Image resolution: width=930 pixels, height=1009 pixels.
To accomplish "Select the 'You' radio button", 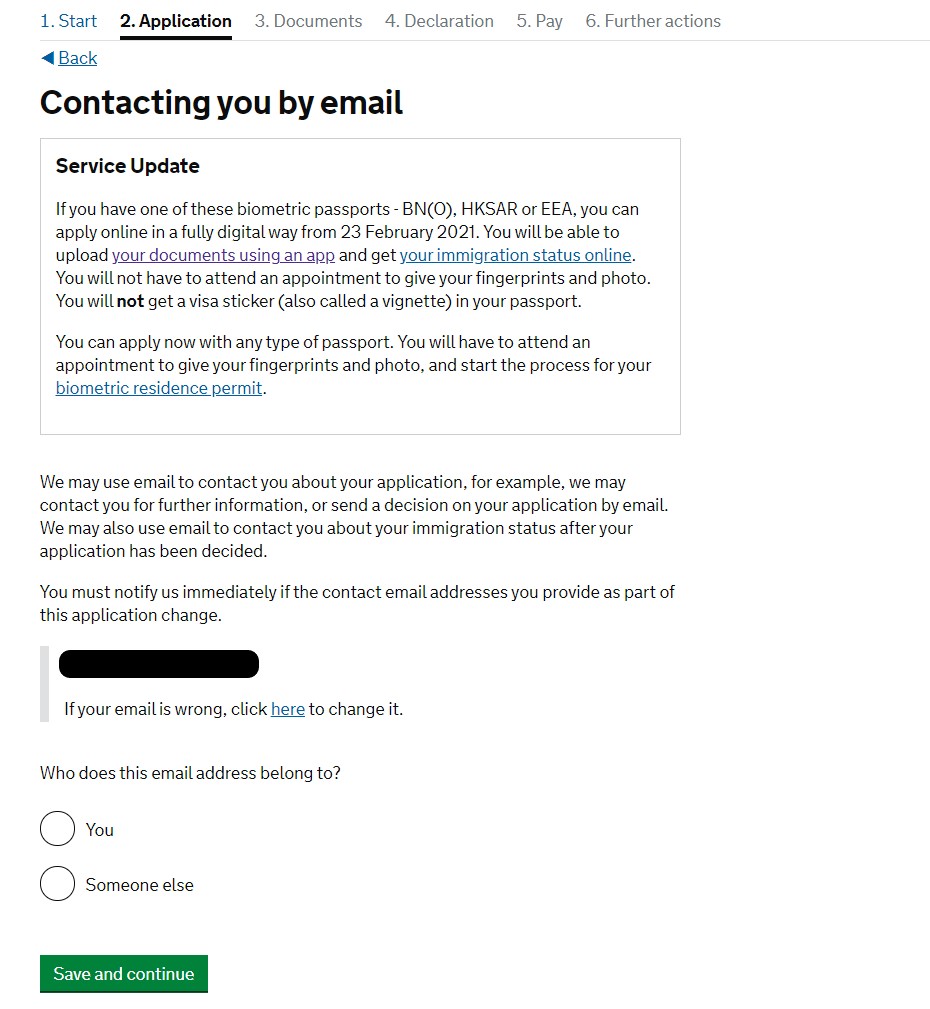I will 58,828.
